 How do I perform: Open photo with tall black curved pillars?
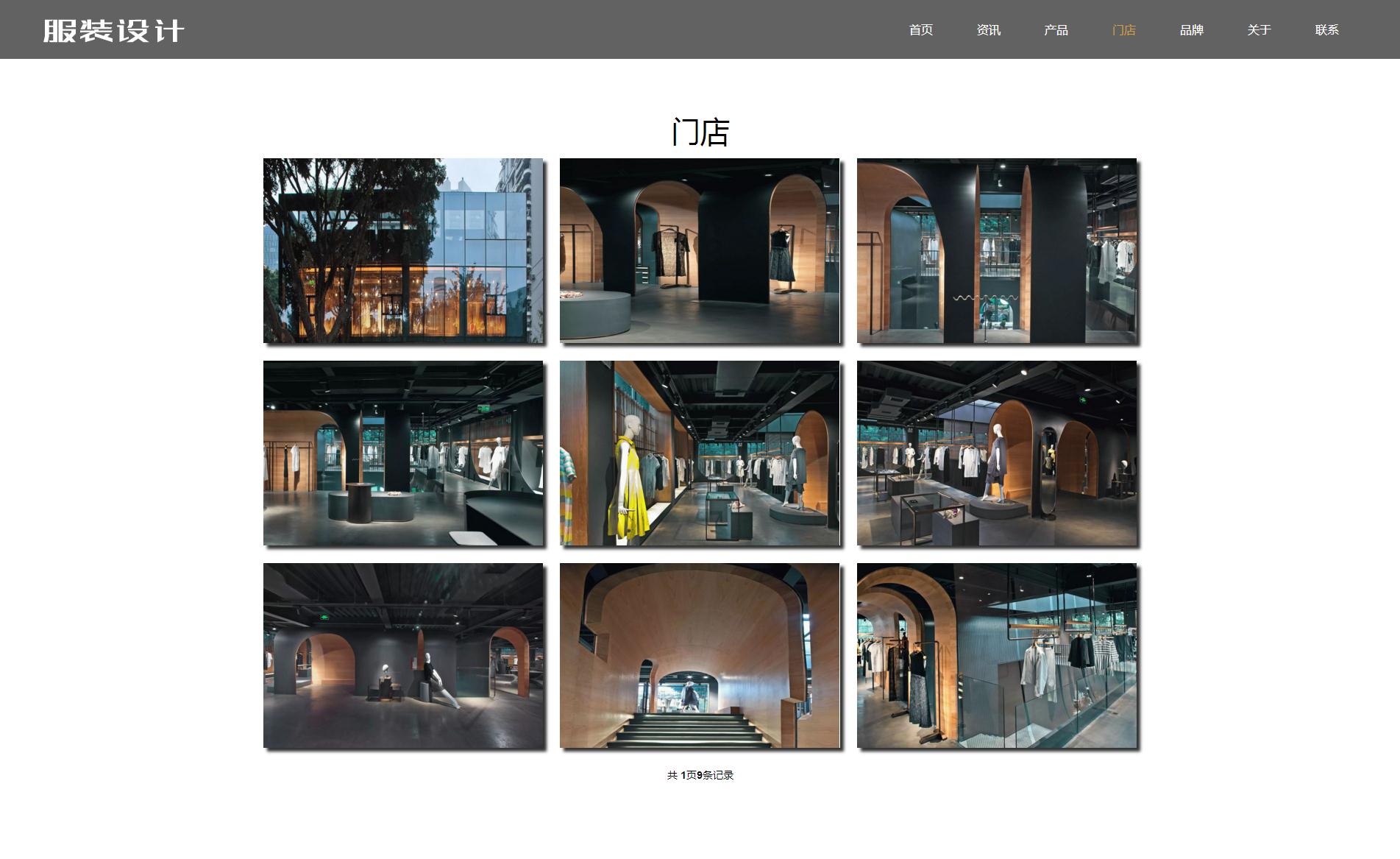pos(996,250)
